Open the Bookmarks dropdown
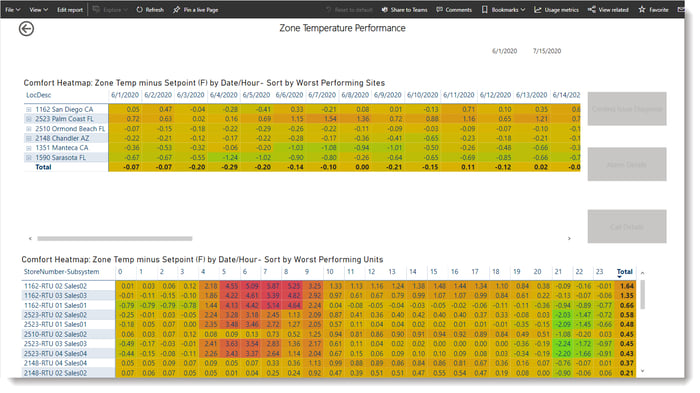 click(x=503, y=9)
